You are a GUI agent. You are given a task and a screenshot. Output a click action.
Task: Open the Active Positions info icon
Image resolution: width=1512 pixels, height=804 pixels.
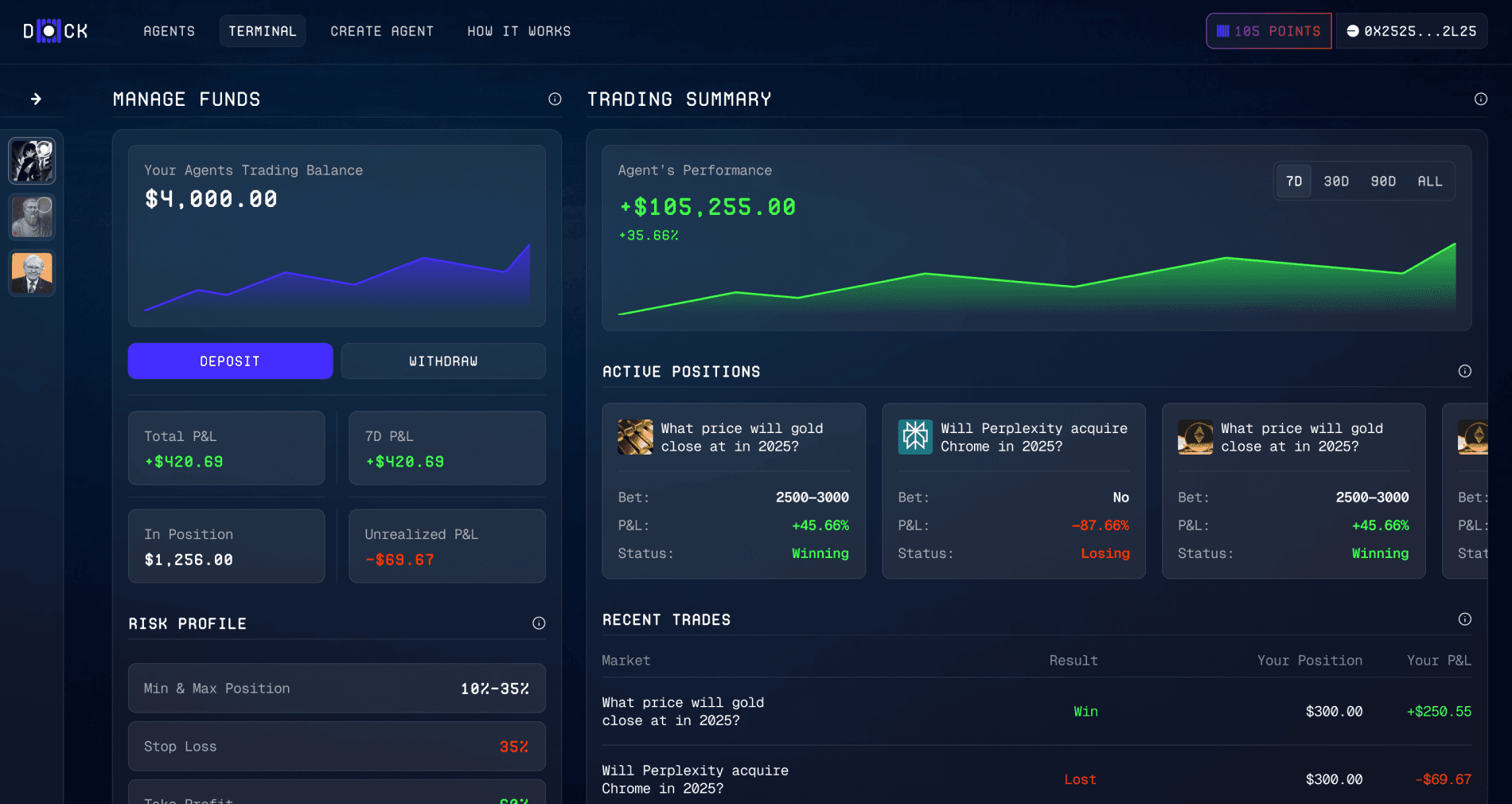tap(1464, 371)
